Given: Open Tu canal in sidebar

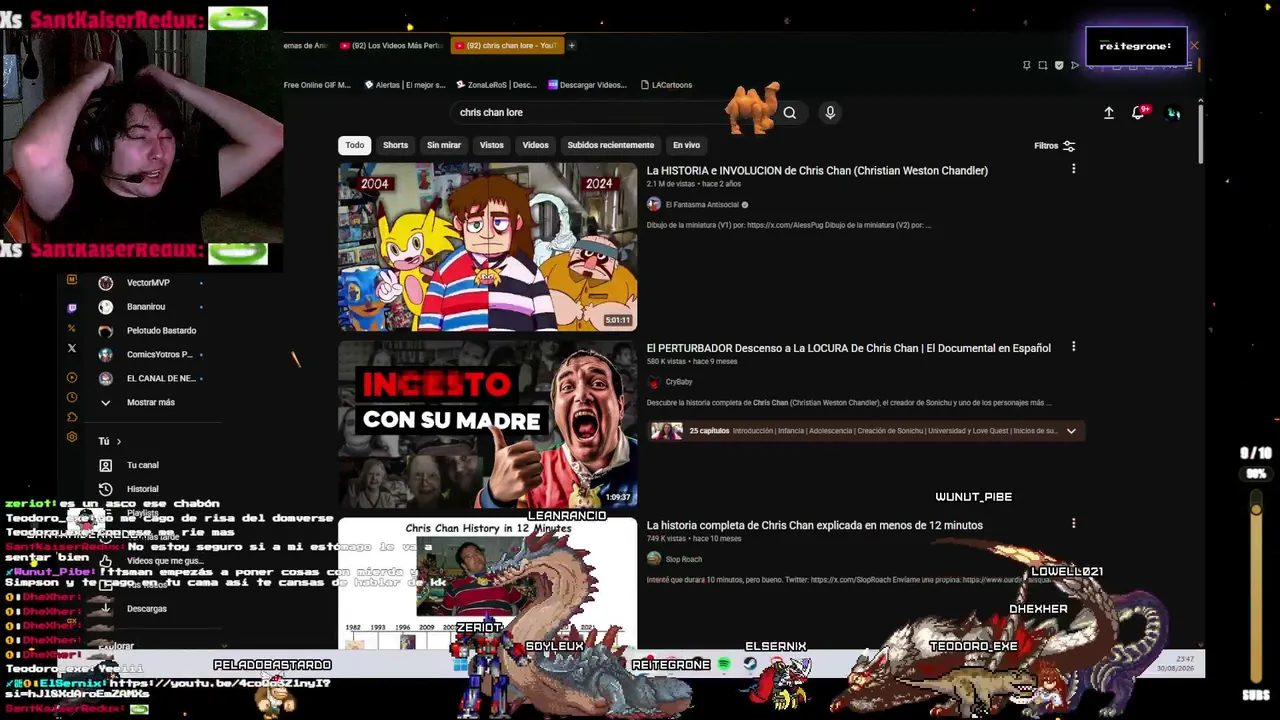Looking at the screenshot, I should point(143,465).
